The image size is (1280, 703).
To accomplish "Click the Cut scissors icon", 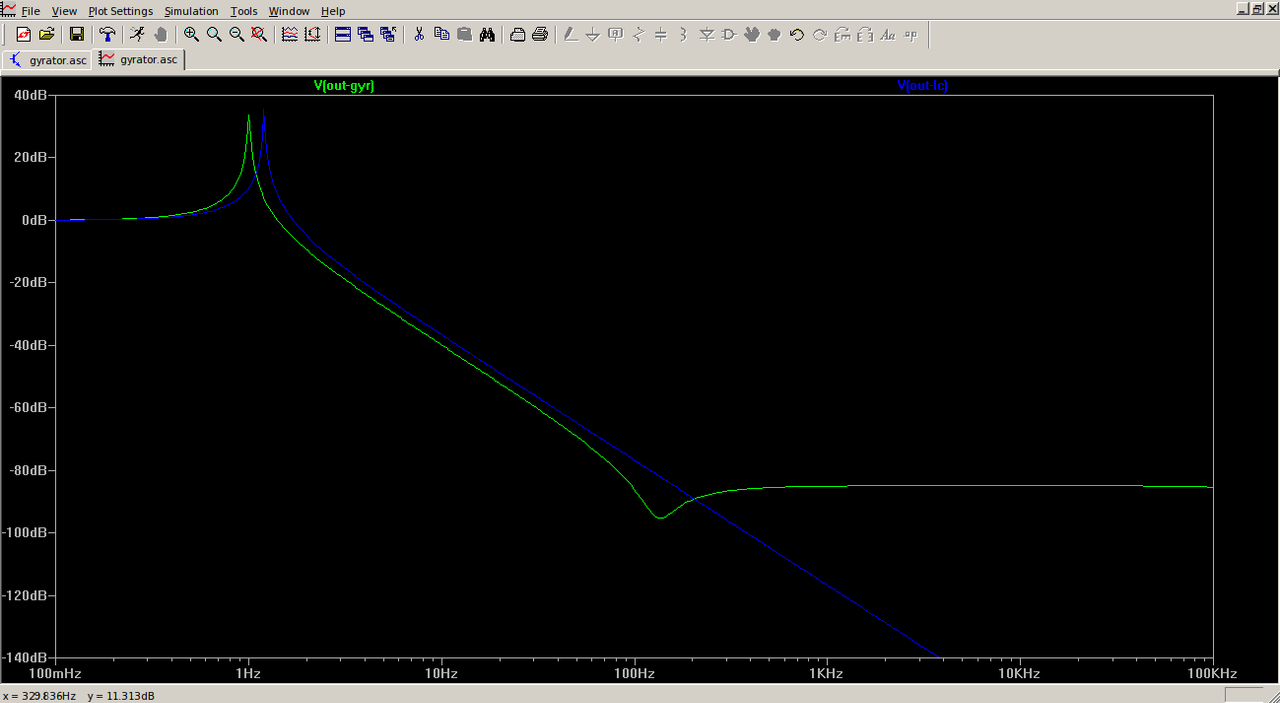I will 419,34.
